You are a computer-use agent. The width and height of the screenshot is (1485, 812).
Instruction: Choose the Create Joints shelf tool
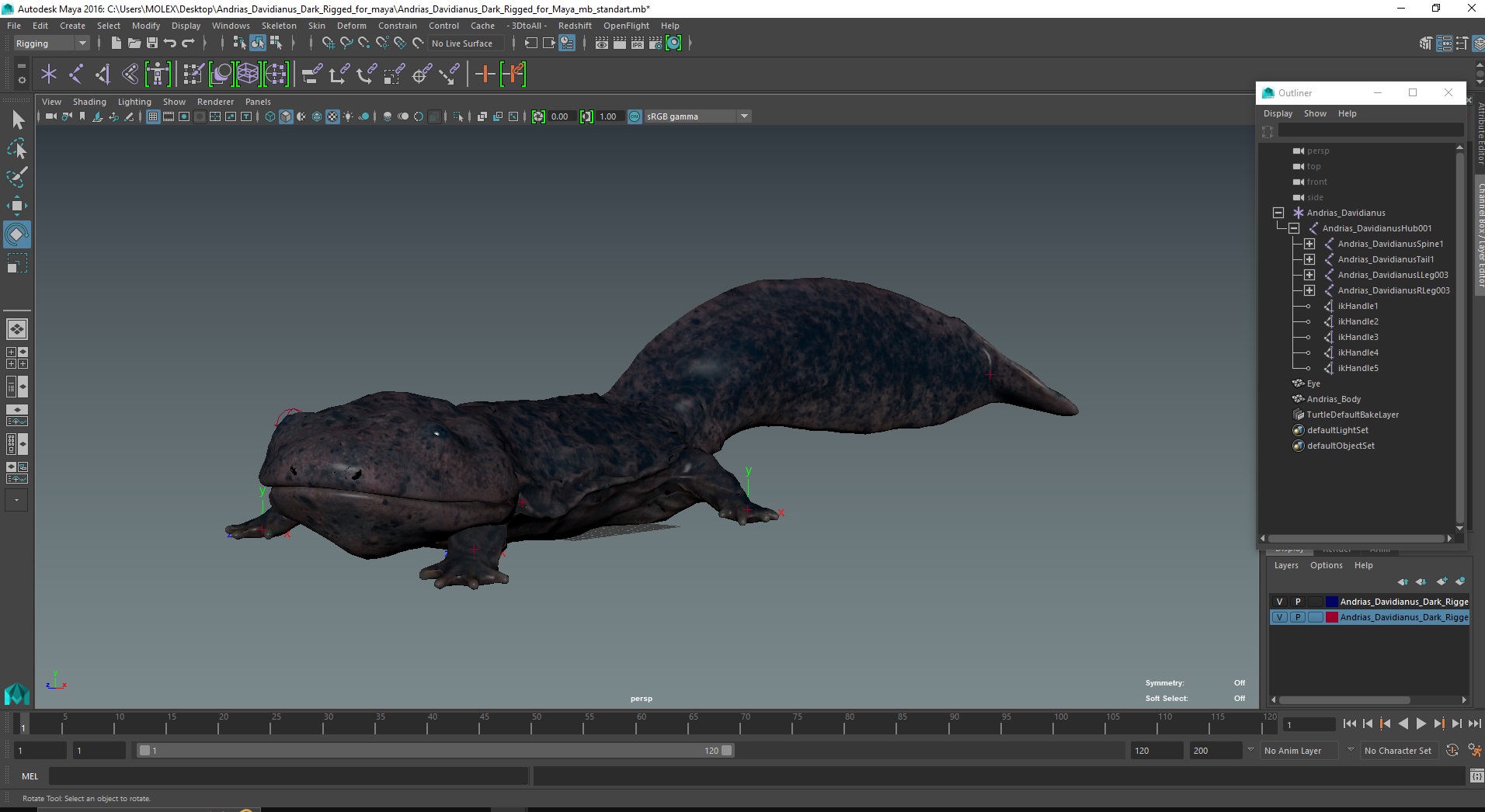[76, 75]
